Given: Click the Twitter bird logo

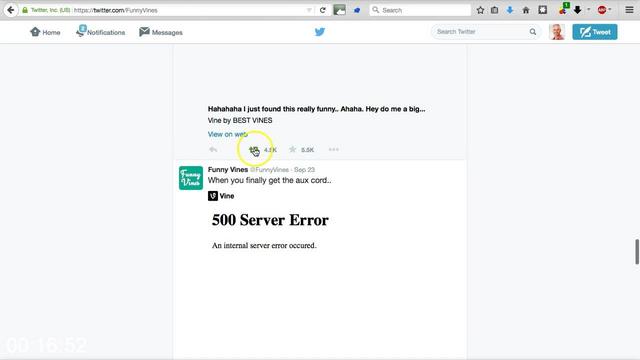Looking at the screenshot, I should tap(320, 32).
